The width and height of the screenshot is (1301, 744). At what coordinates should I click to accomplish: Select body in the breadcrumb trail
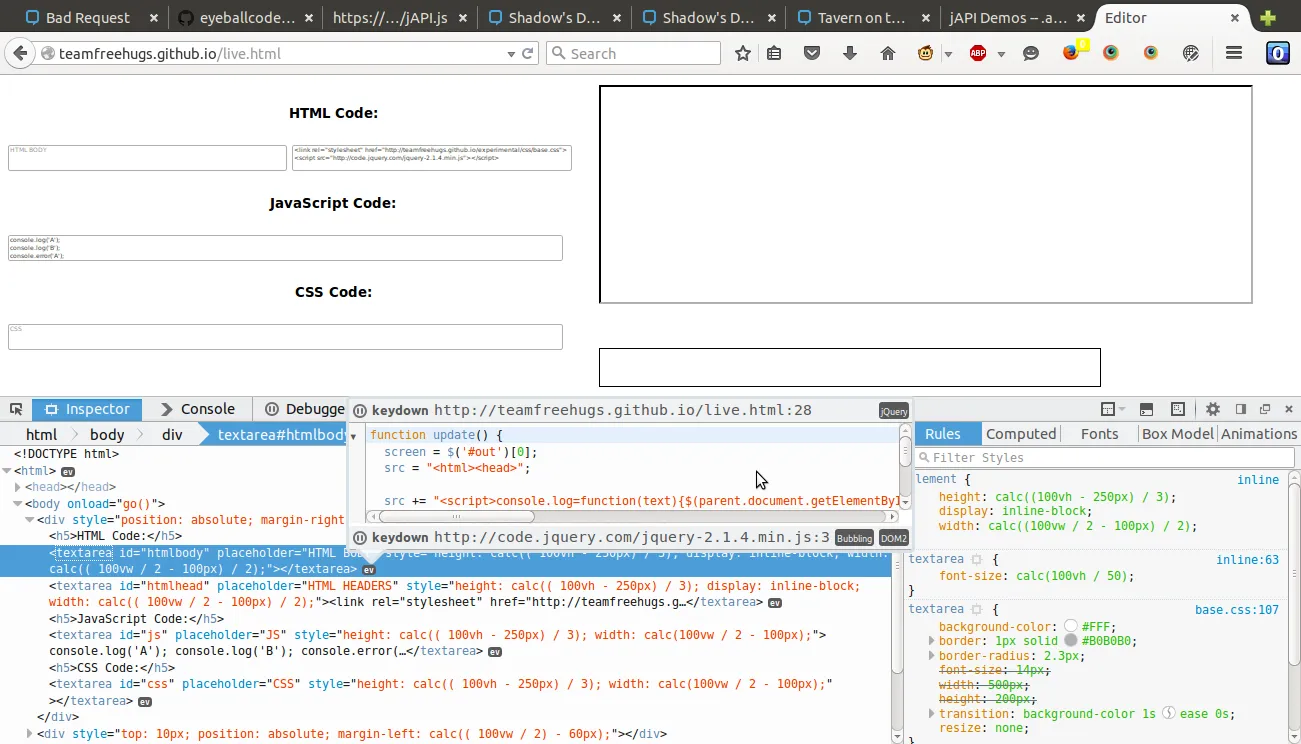tap(107, 435)
